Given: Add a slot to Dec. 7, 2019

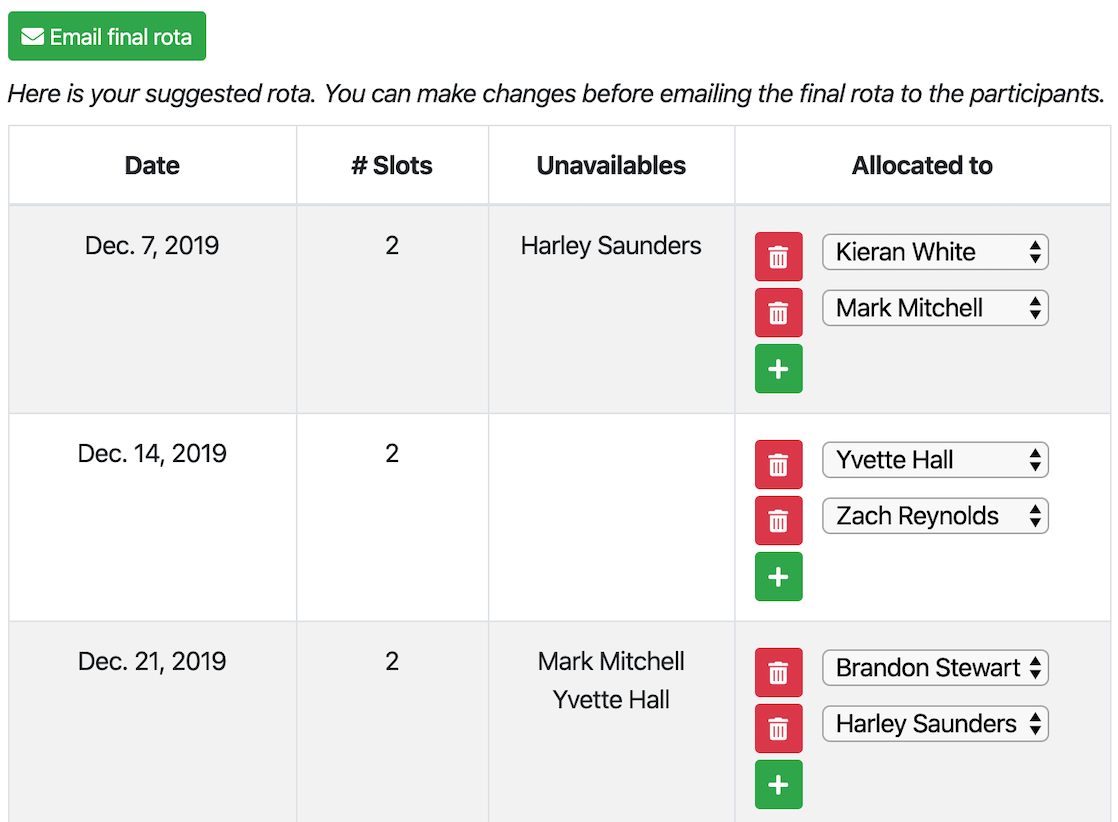Looking at the screenshot, I should click(x=778, y=369).
